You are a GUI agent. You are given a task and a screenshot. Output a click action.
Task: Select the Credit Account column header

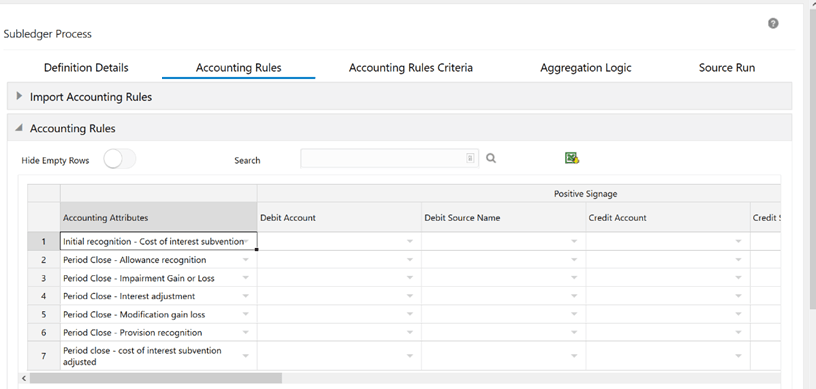tap(668, 218)
